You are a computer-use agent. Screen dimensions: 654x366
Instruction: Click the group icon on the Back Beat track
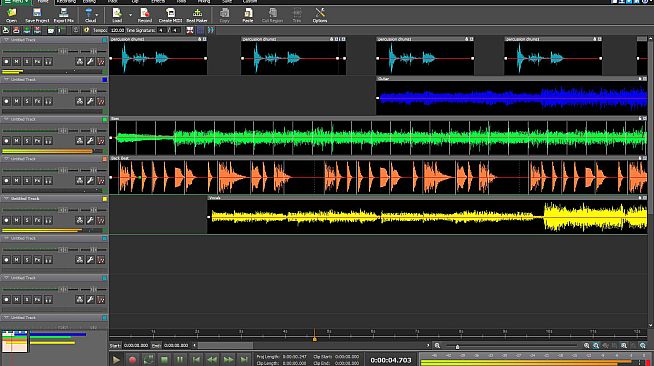coord(80,180)
